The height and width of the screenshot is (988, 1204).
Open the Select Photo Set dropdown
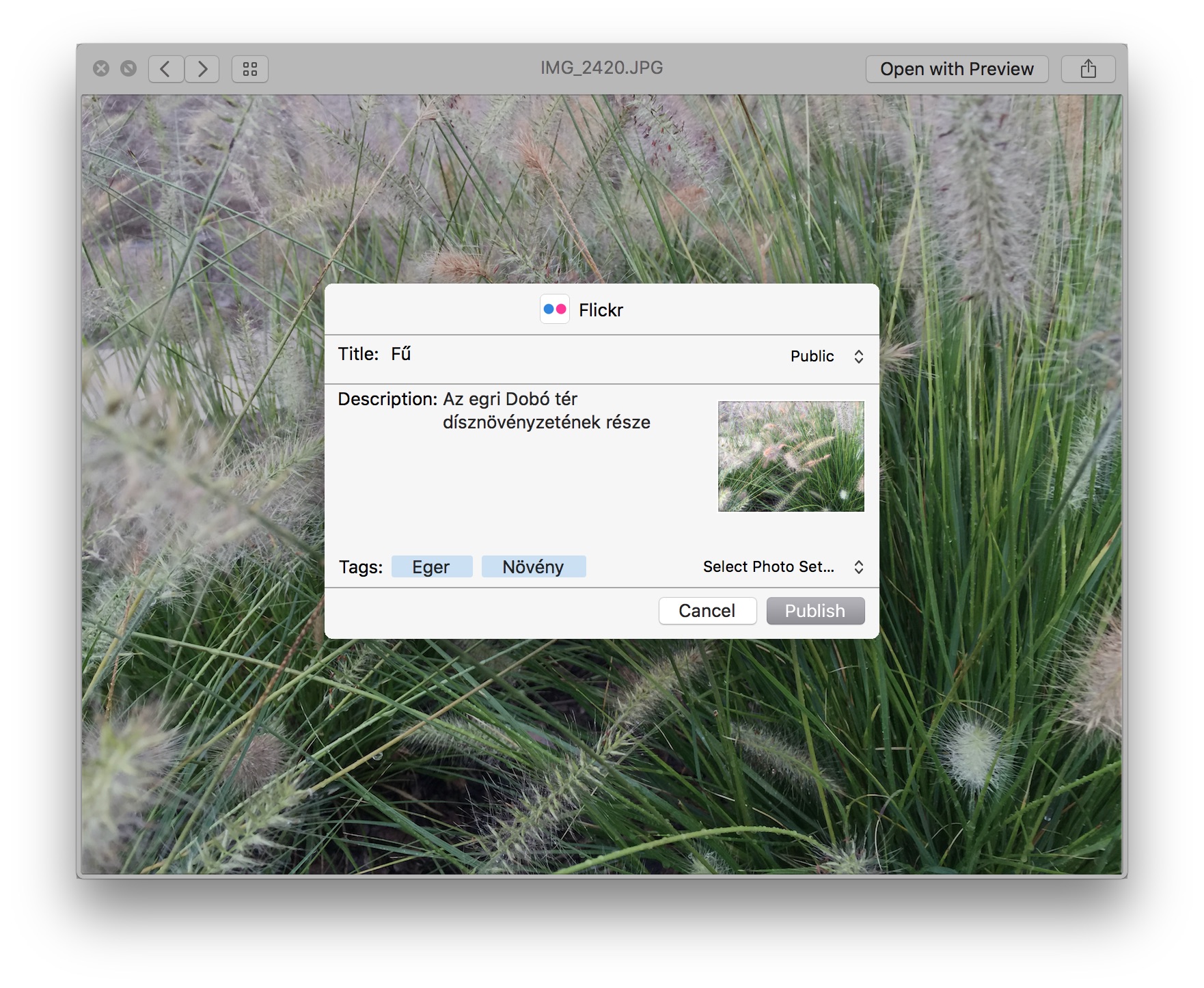coord(783,566)
